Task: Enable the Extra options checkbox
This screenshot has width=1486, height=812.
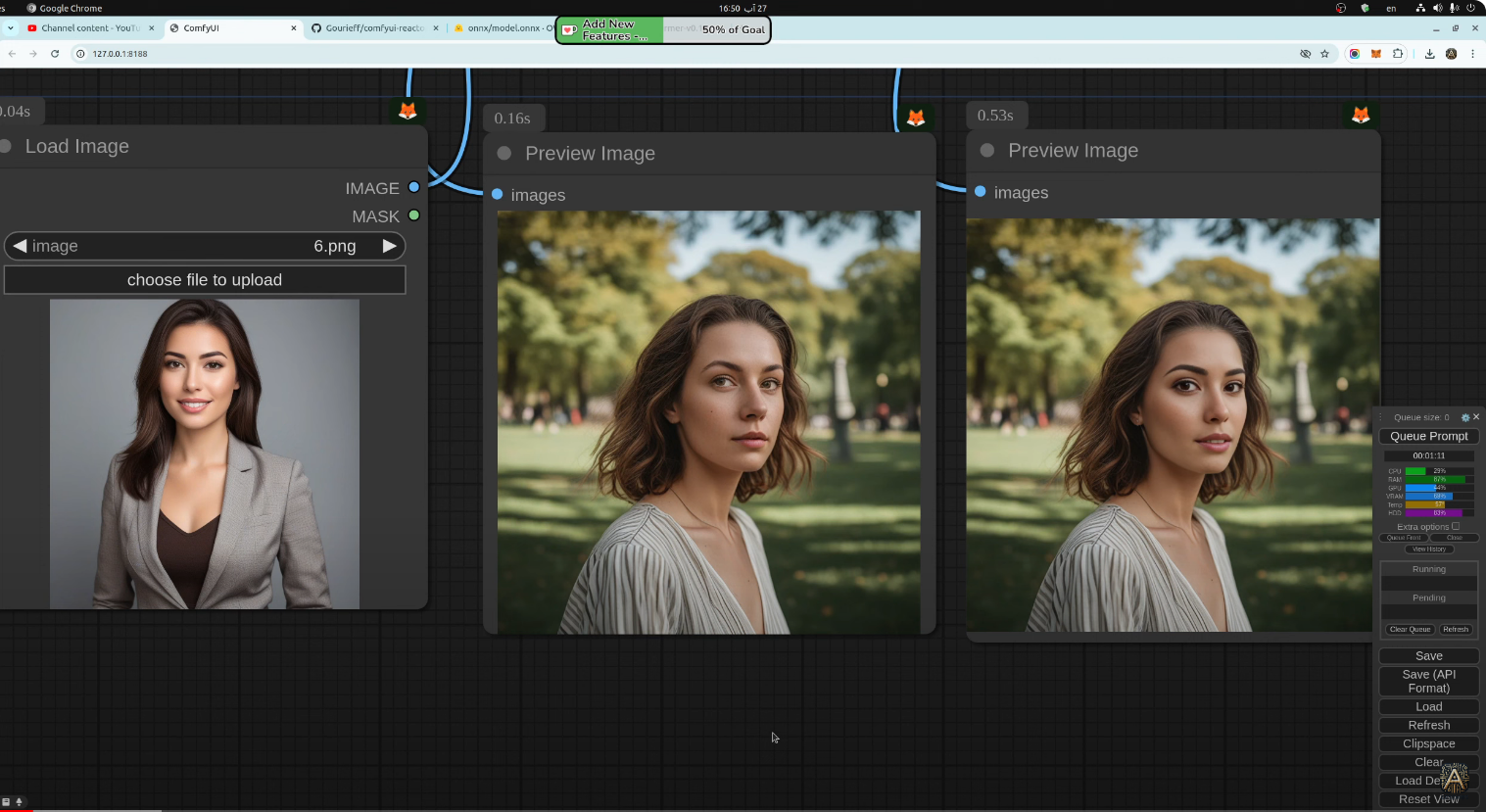Action: click(1456, 526)
